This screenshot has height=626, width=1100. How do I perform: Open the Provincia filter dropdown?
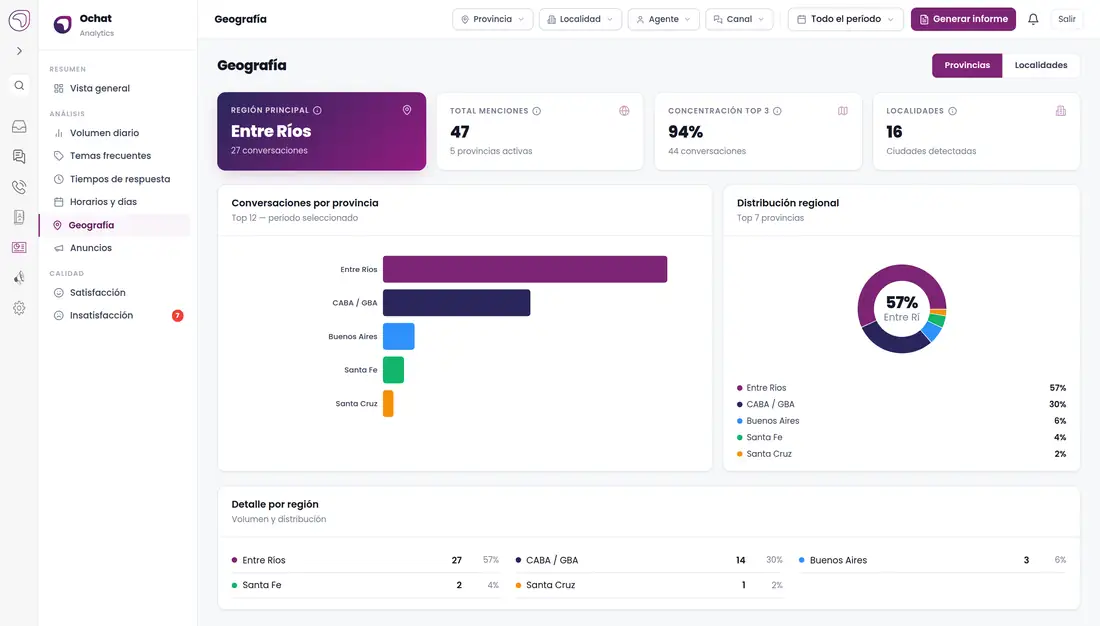pos(492,19)
